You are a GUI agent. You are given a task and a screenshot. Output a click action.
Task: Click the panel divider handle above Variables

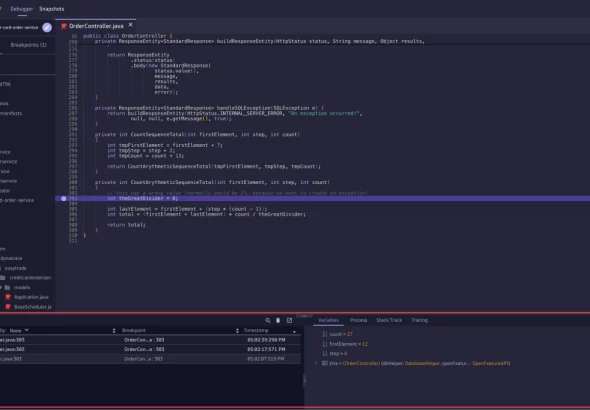tap(304, 316)
